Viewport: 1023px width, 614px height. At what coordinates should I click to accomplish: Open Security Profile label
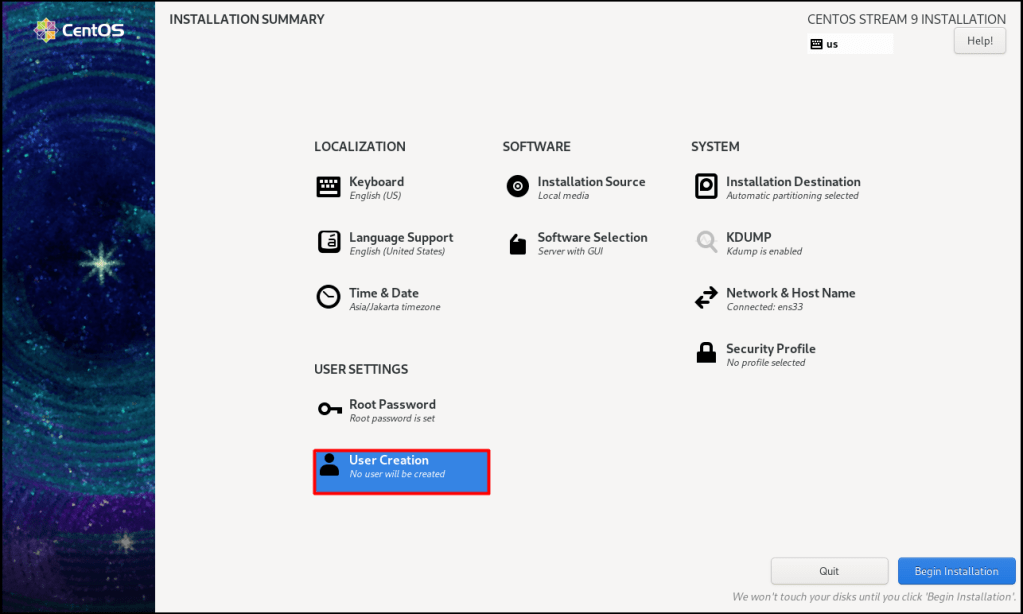[771, 348]
